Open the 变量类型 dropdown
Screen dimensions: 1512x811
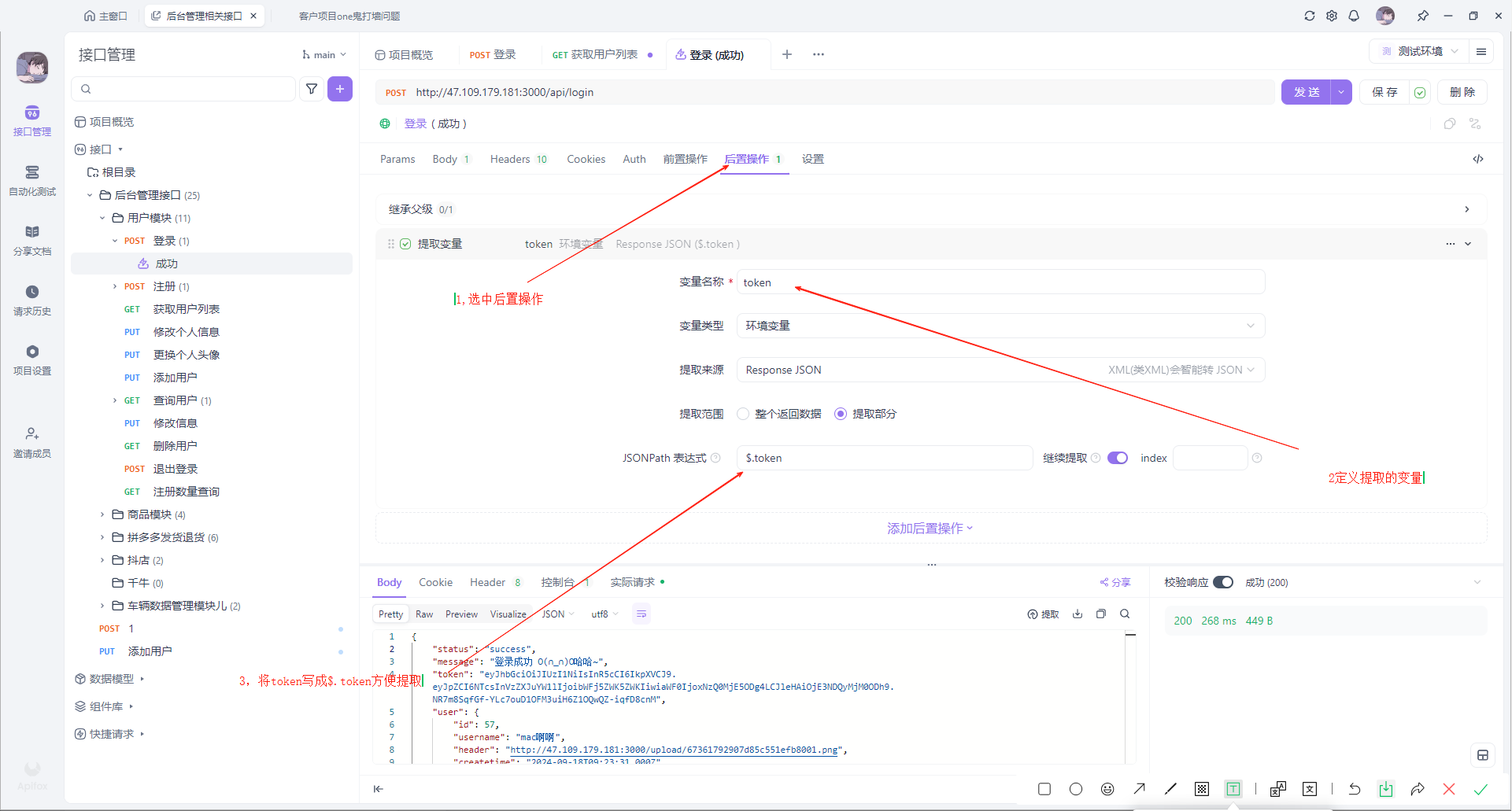coord(1000,326)
